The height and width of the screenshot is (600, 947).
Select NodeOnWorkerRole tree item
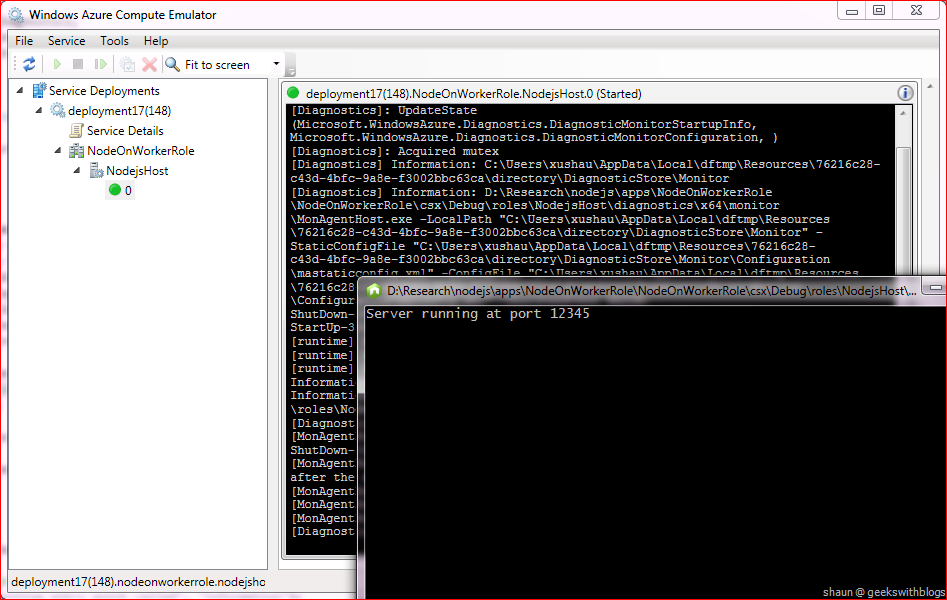[x=141, y=150]
